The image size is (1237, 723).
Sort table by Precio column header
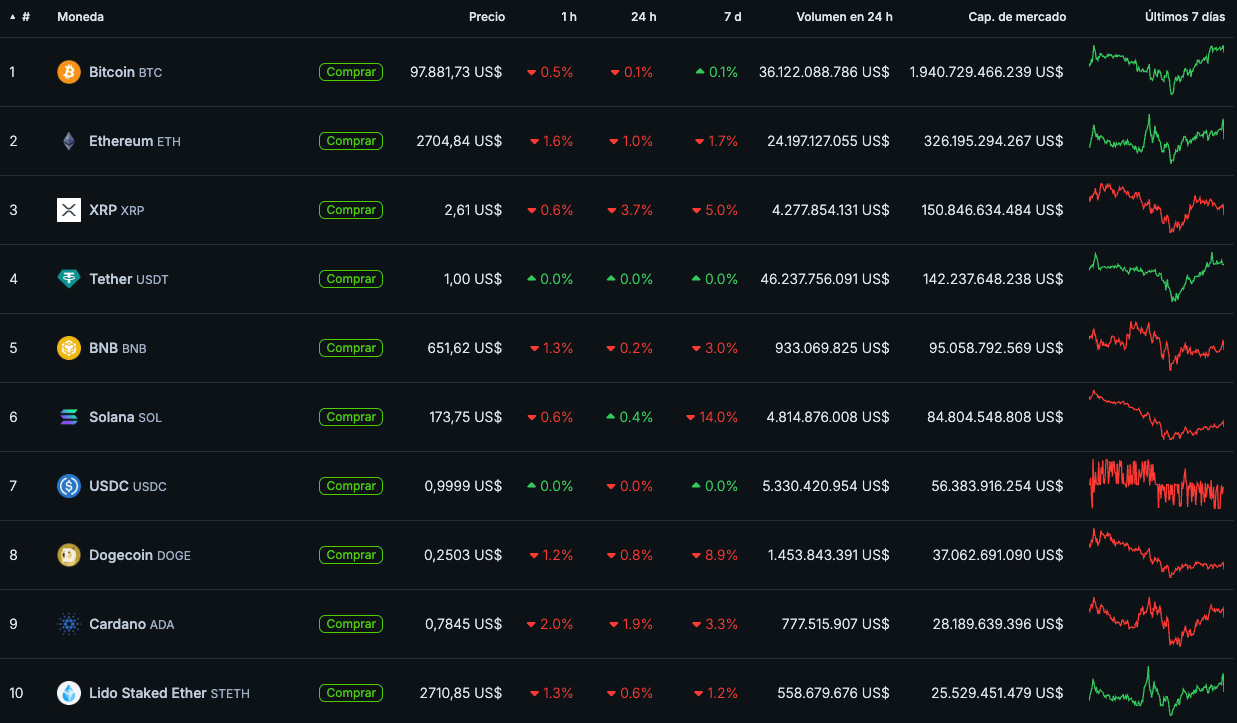click(x=487, y=17)
